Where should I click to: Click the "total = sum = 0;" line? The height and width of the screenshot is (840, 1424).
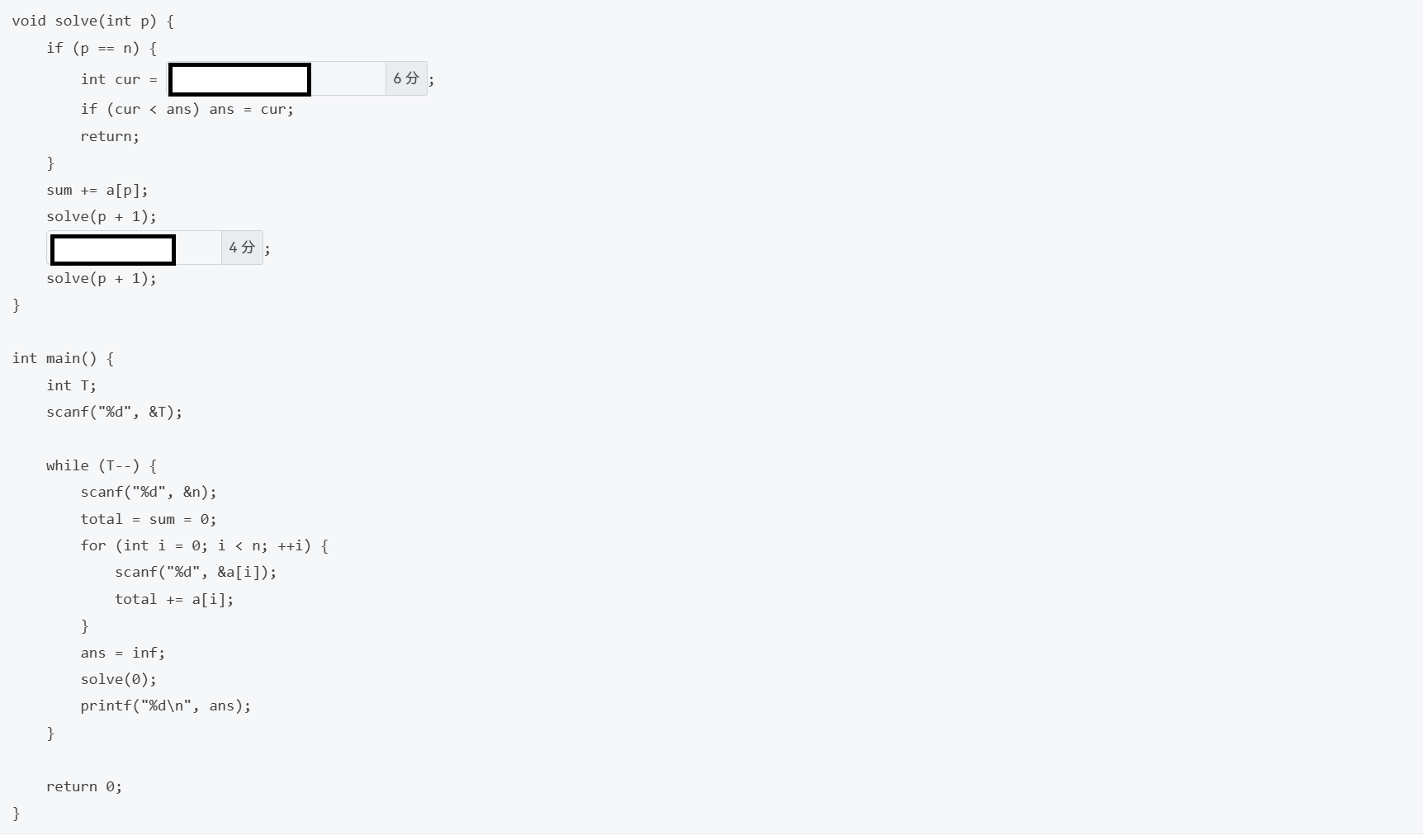click(149, 519)
